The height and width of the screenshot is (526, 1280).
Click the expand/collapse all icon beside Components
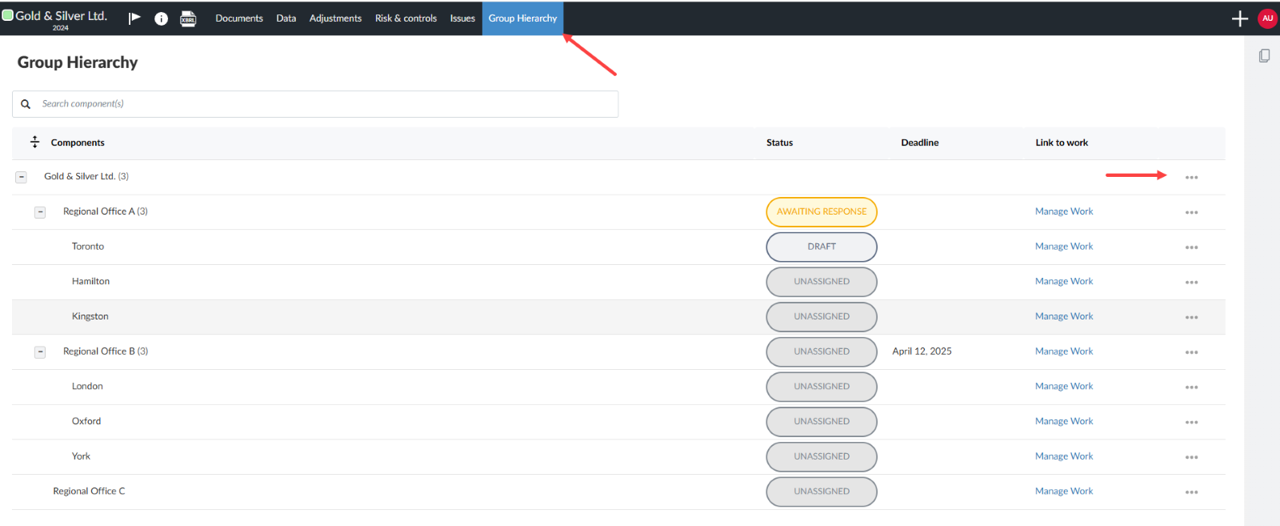coord(35,142)
